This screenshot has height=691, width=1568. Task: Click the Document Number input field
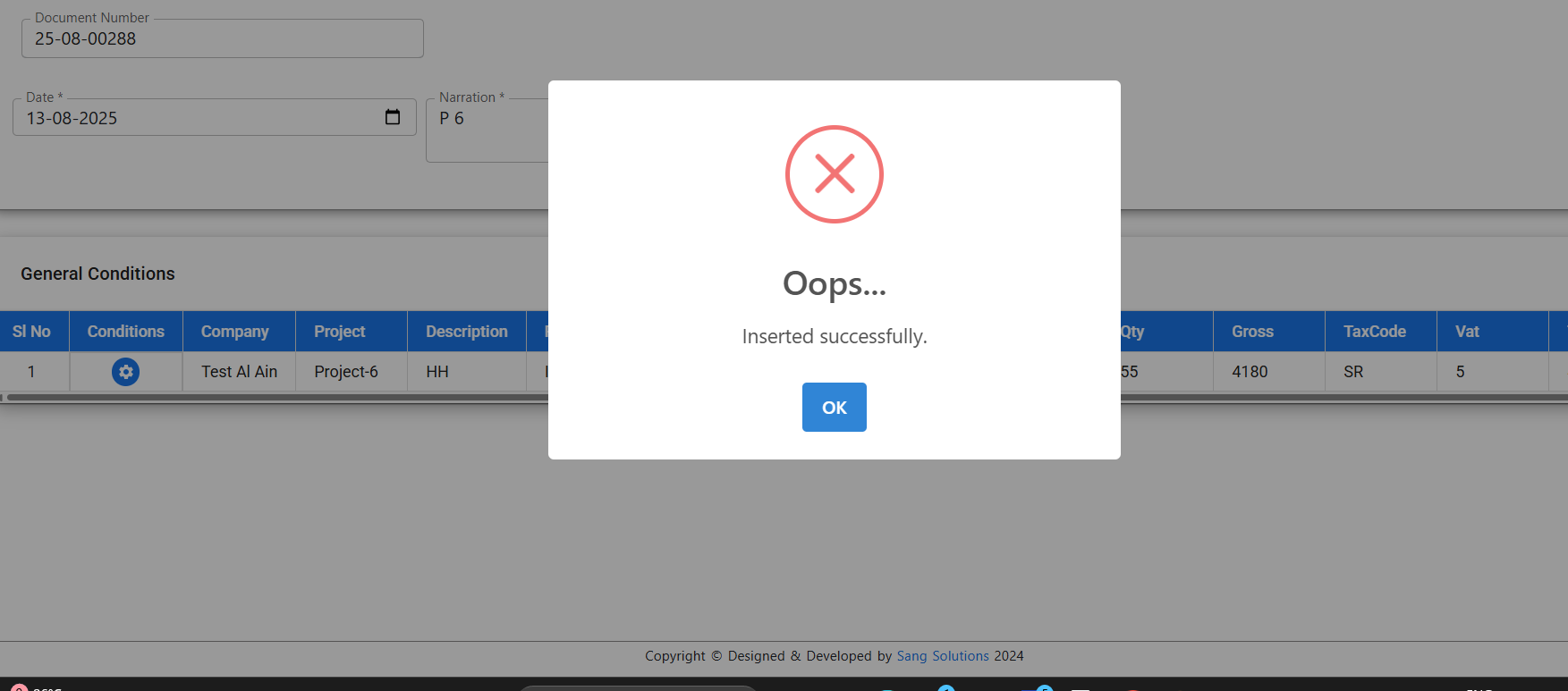click(x=222, y=39)
